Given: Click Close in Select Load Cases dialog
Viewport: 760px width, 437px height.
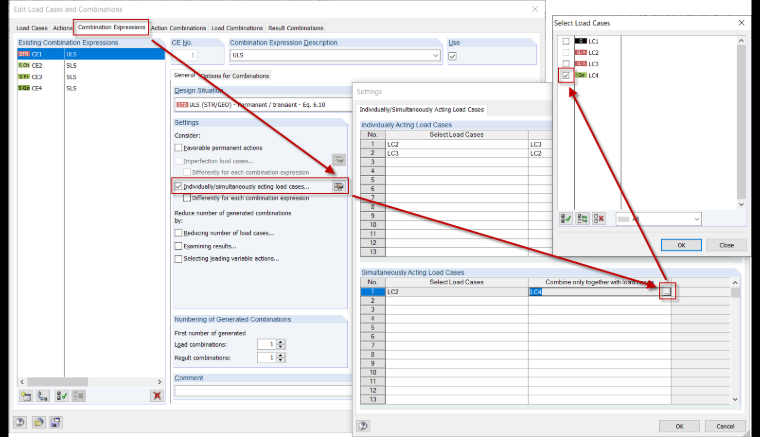Looking at the screenshot, I should pos(726,245).
